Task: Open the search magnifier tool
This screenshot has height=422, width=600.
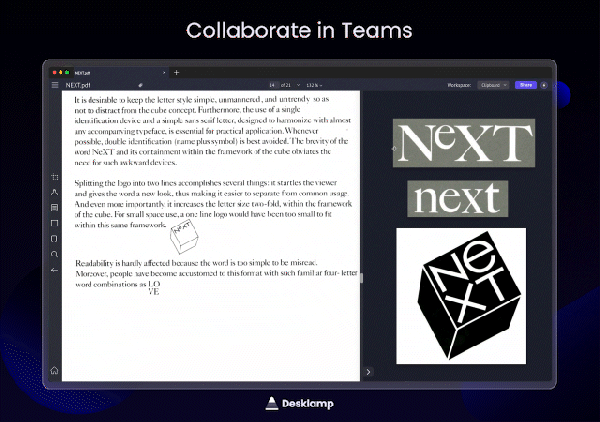Action: [x=54, y=254]
